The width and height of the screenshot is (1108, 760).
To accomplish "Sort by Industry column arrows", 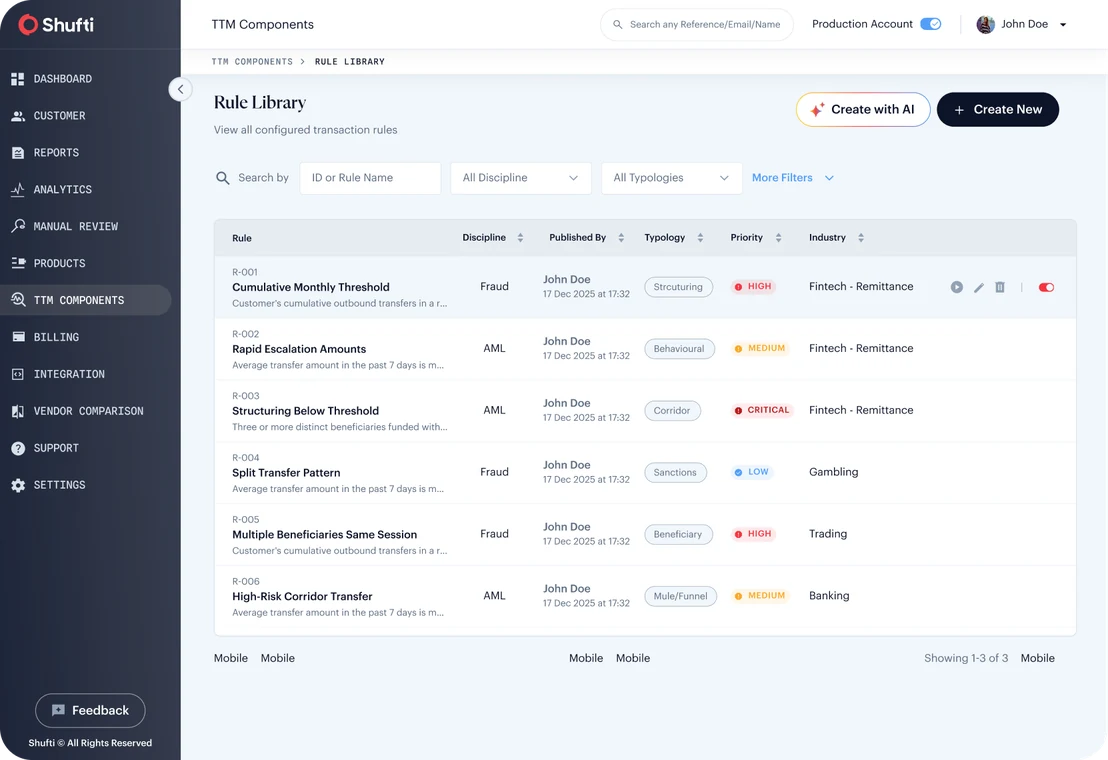I will [861, 238].
